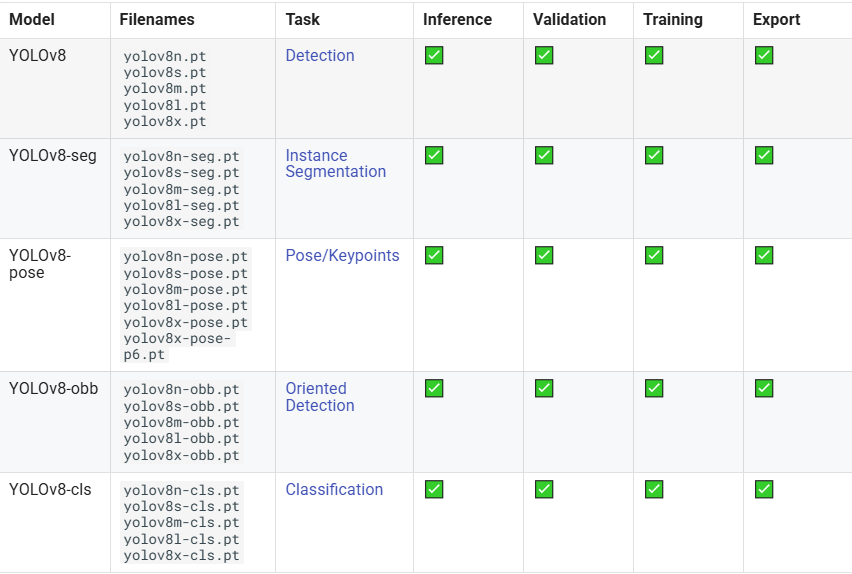Select the yolov8x-obb.pt filename

tap(181, 456)
